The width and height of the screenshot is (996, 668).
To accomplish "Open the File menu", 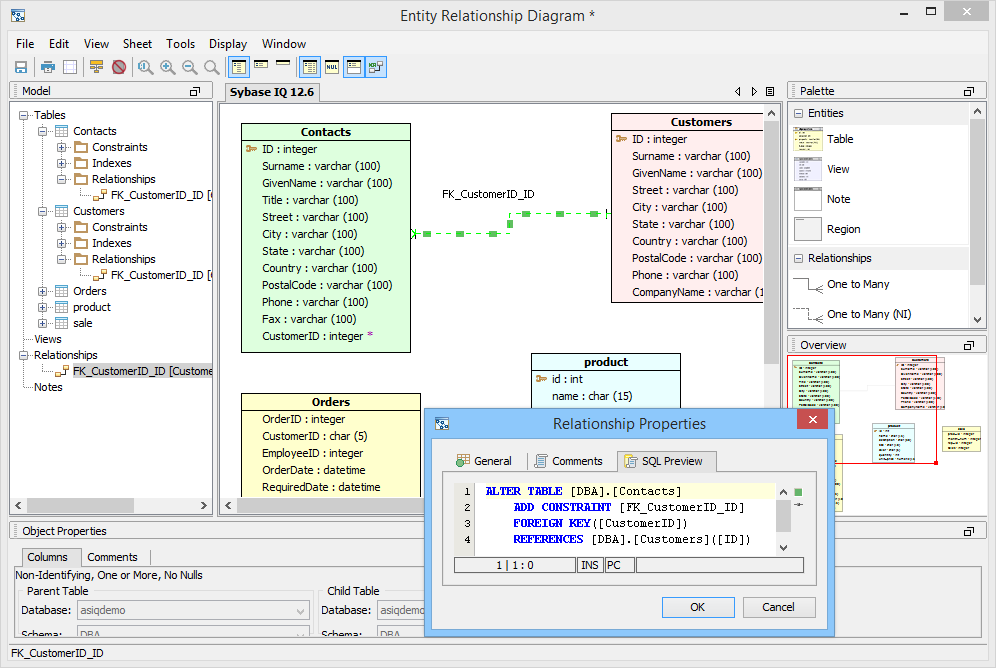I will pos(25,44).
